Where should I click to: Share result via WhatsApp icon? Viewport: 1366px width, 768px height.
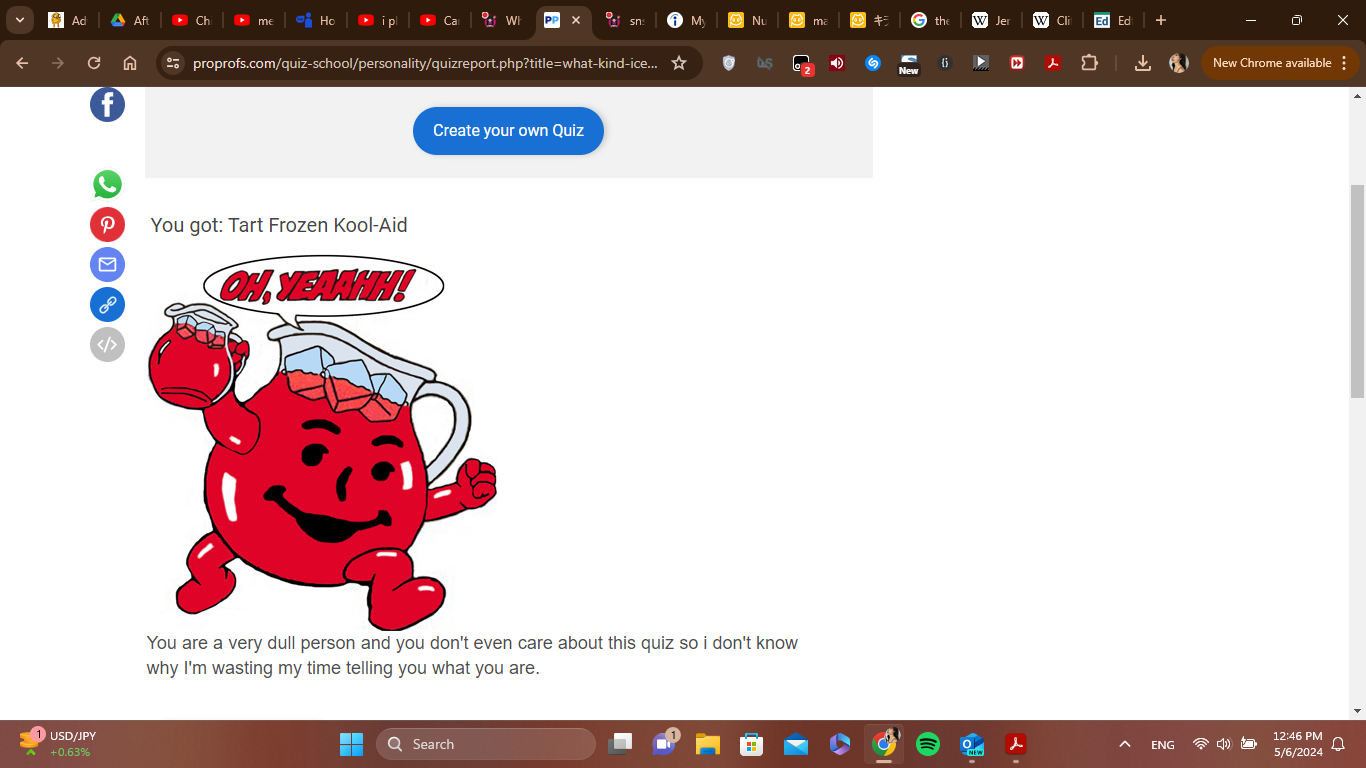tap(107, 184)
